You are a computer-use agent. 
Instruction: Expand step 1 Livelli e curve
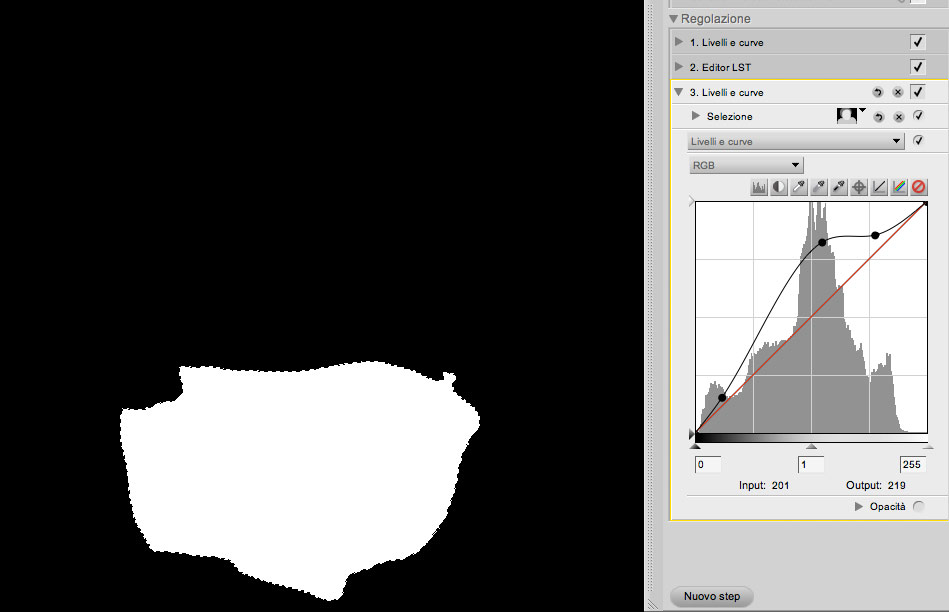tap(679, 42)
